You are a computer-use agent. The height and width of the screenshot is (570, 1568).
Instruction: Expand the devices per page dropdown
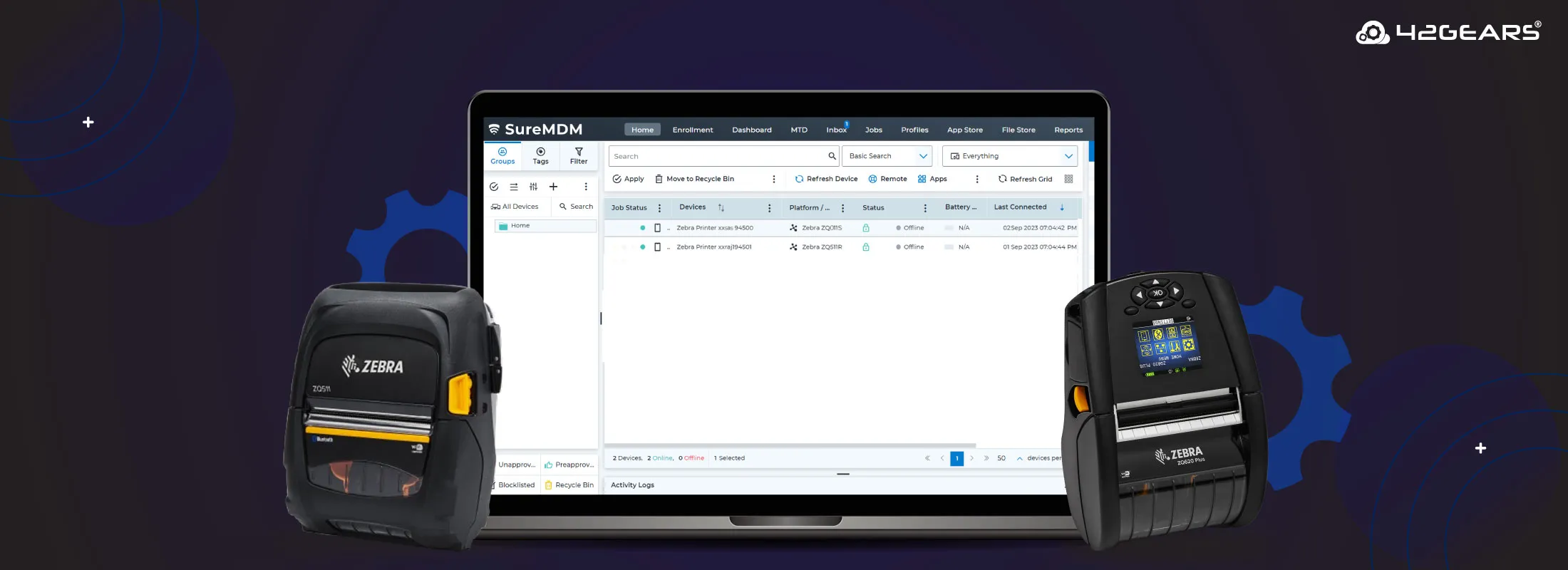click(x=1020, y=458)
